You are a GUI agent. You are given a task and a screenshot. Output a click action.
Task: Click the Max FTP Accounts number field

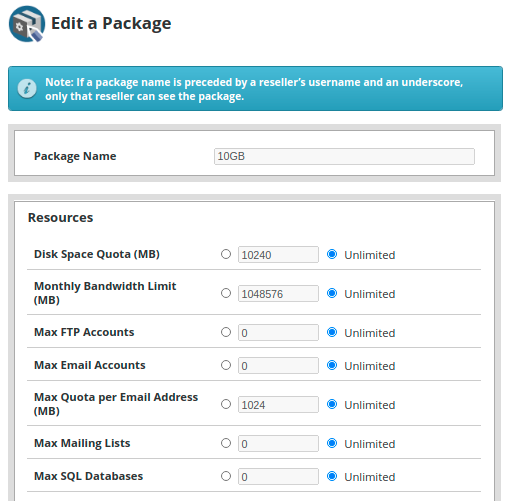(x=278, y=333)
